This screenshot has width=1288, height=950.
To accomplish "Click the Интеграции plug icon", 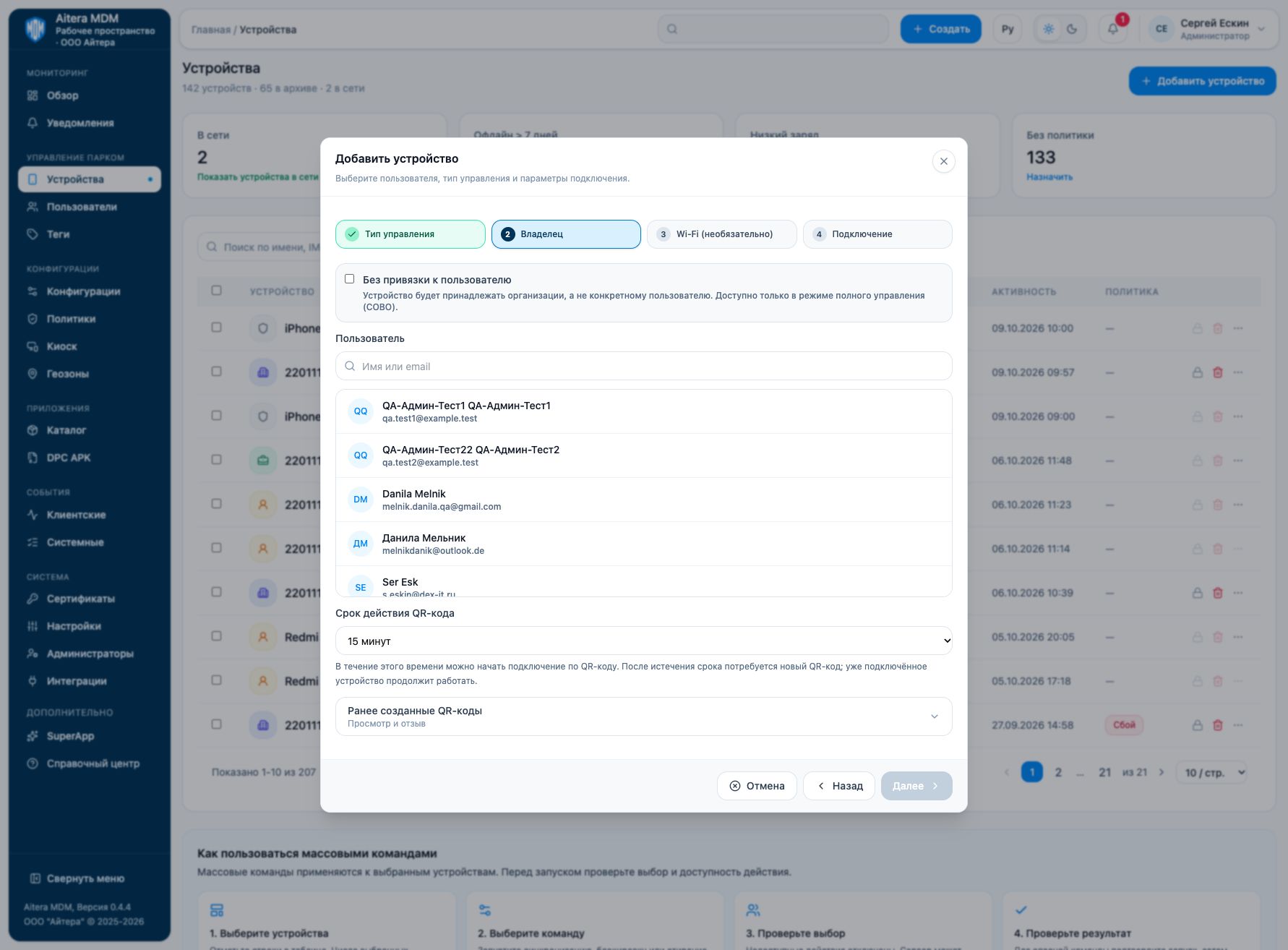I will point(33,681).
